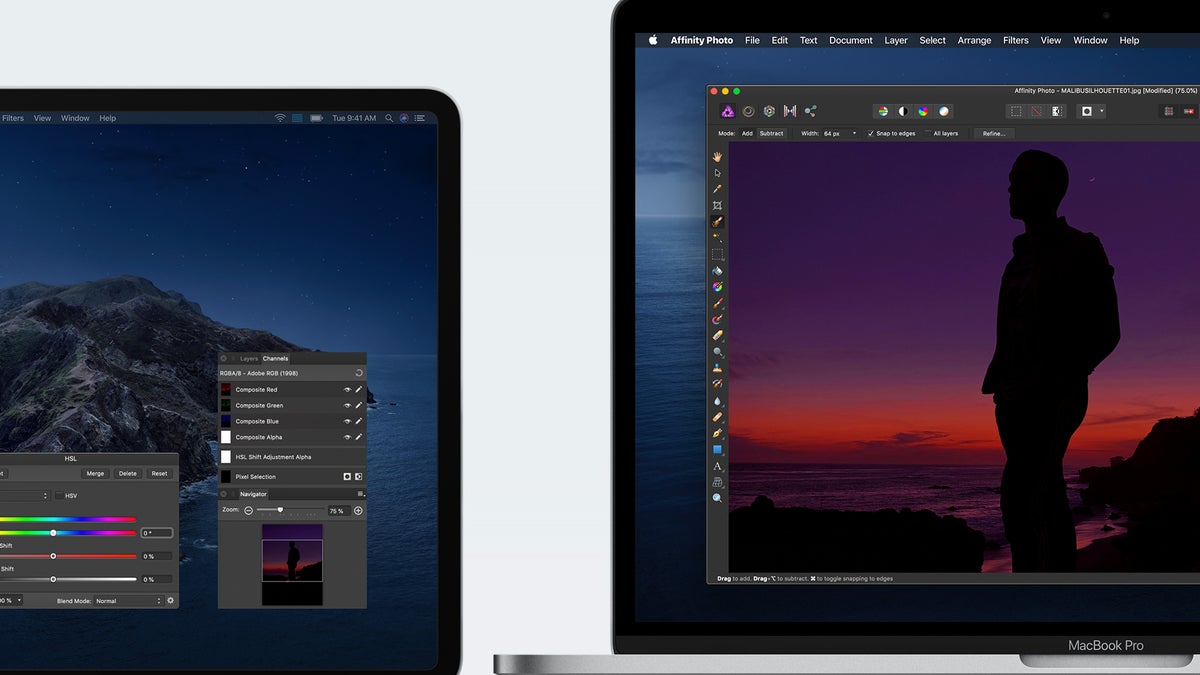Apply Auto White Balance from the toolbar
This screenshot has width=1200, height=675.
[x=944, y=111]
